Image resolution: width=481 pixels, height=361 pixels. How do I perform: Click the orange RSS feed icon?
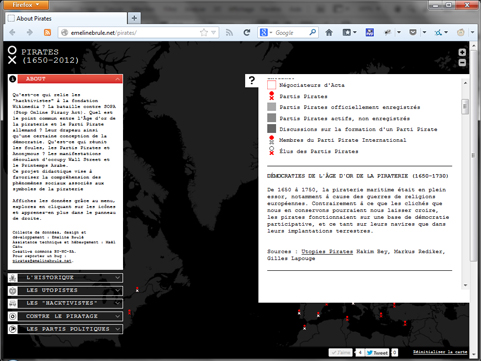pos(47,32)
